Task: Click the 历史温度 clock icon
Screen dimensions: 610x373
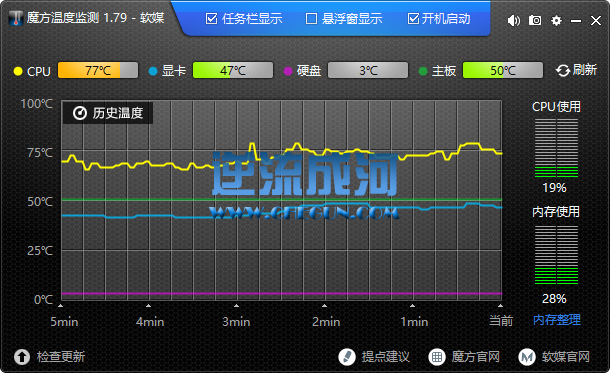Action: point(80,113)
